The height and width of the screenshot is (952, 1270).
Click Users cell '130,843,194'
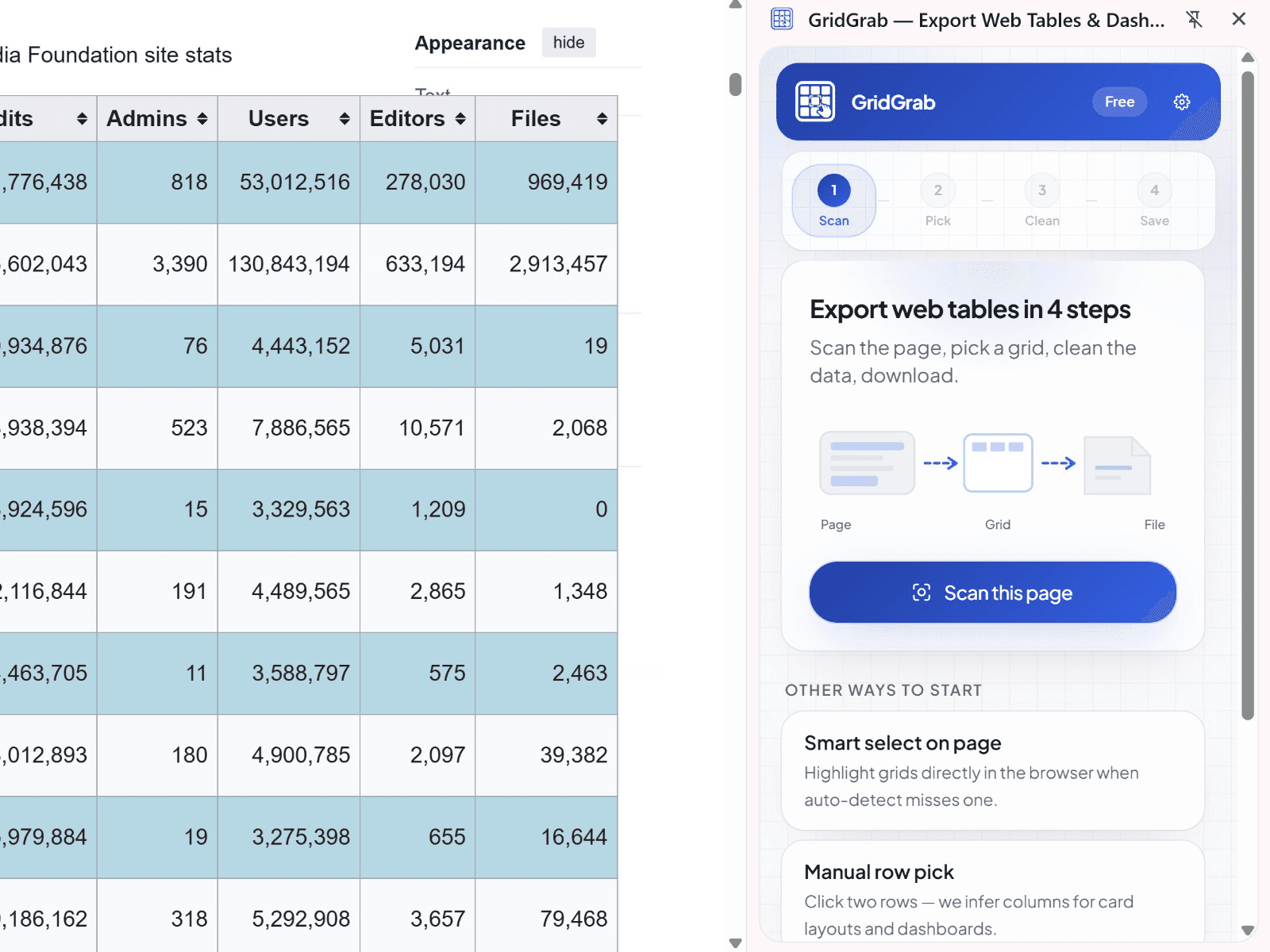tap(289, 264)
